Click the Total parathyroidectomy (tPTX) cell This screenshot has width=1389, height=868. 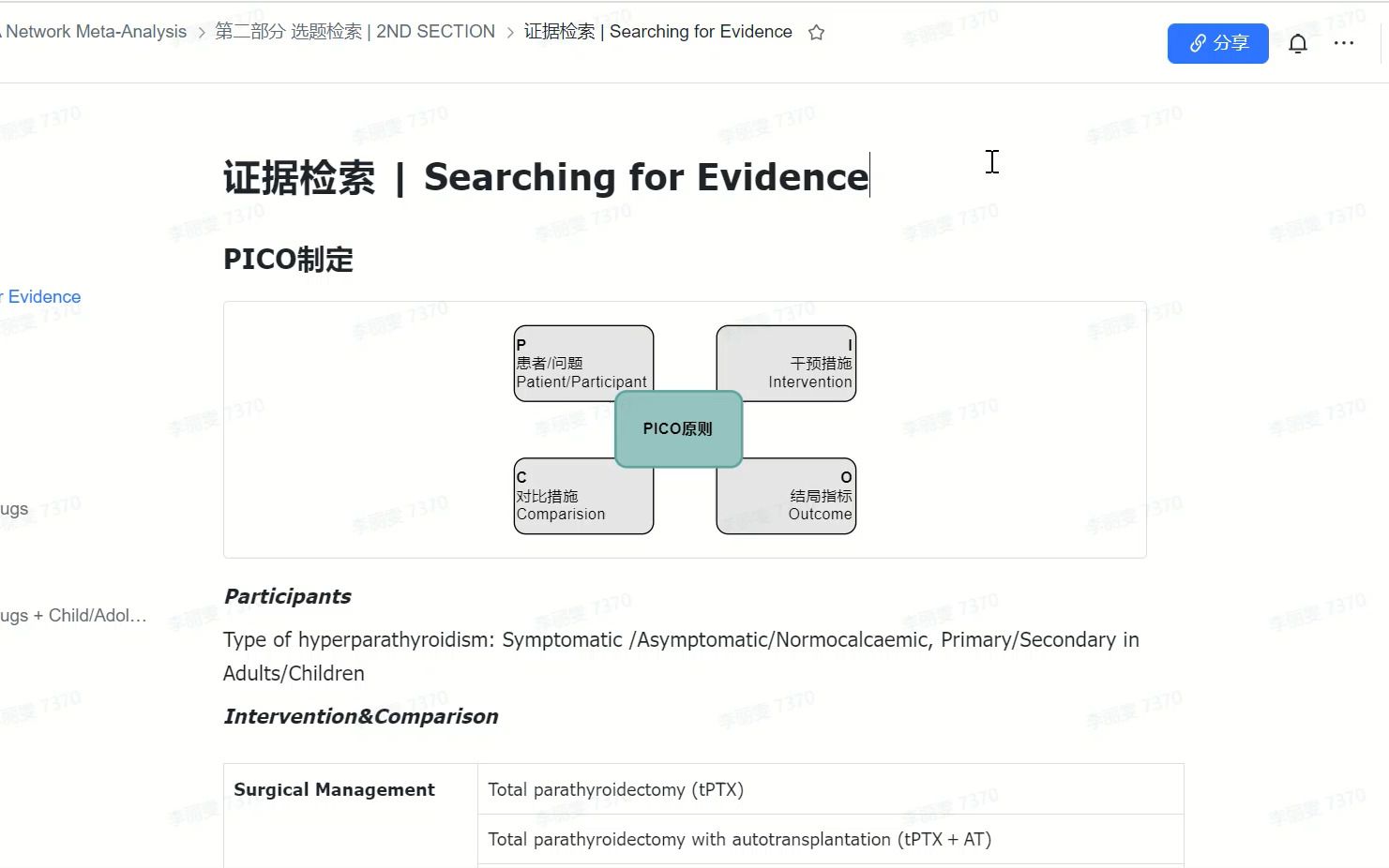coord(830,789)
